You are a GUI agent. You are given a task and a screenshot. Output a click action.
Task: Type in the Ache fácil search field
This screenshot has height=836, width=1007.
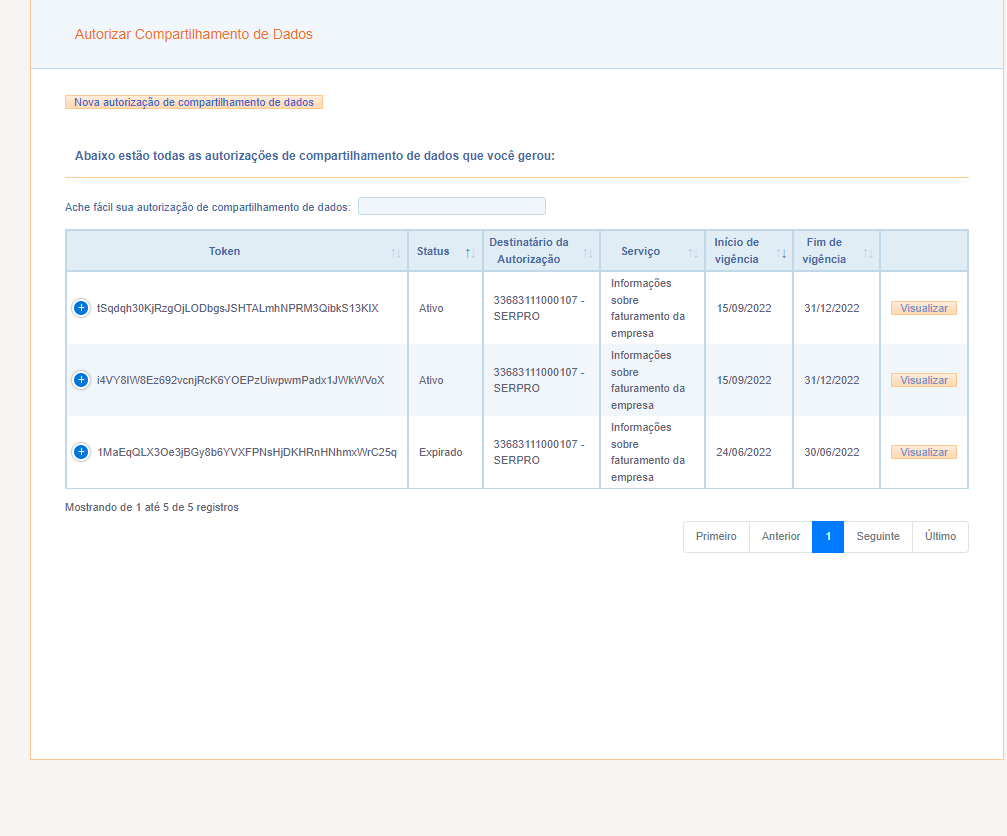(452, 206)
